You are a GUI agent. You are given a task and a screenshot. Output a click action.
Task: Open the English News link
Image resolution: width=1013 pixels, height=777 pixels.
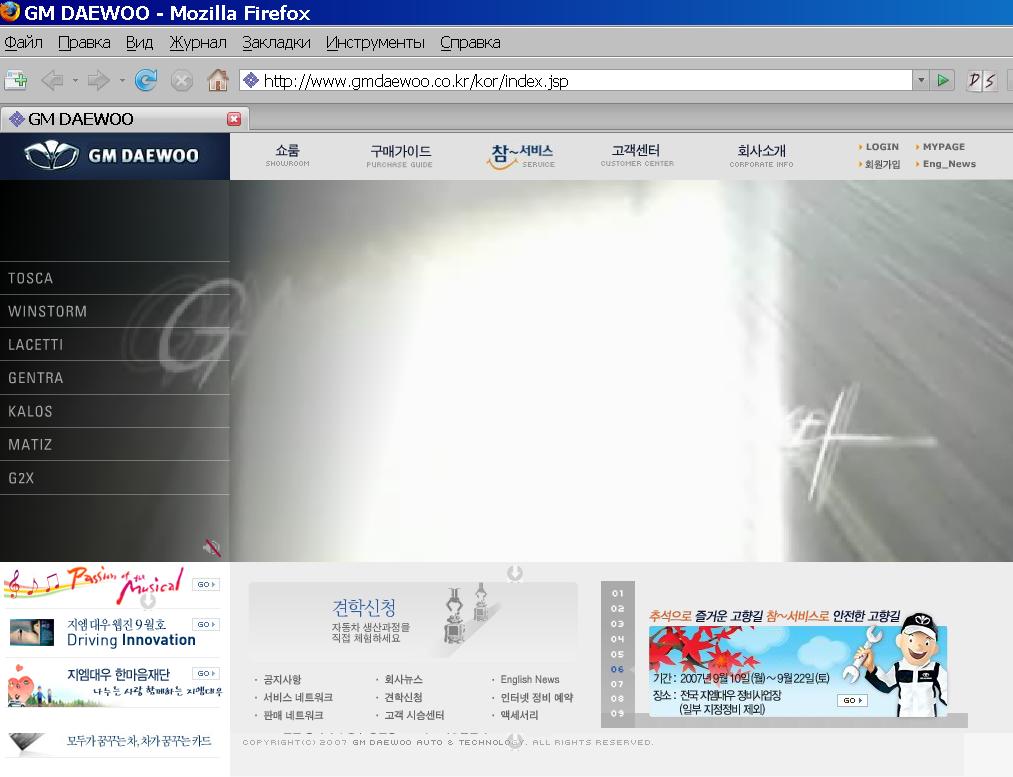tap(530, 679)
